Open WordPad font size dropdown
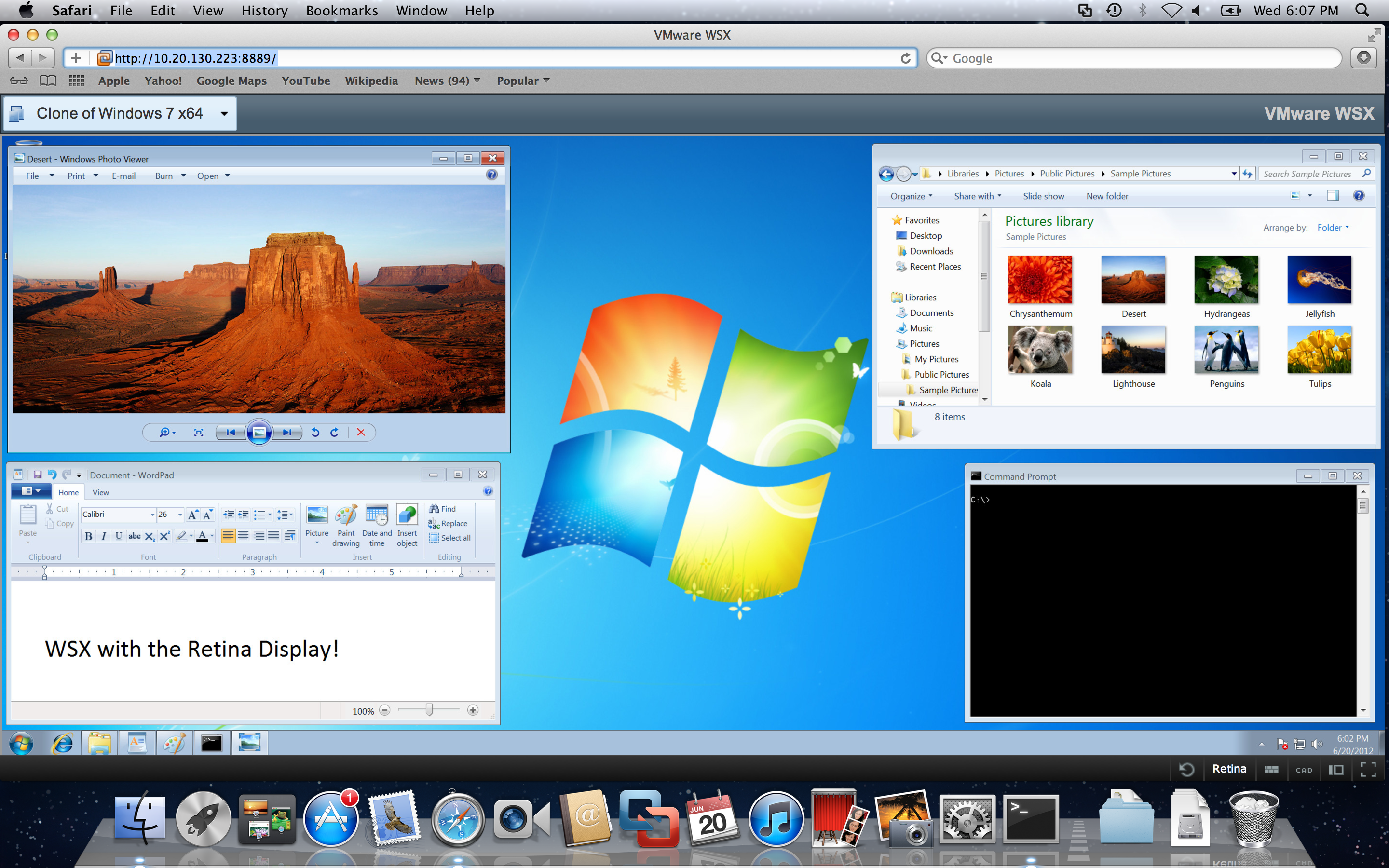Image resolution: width=1389 pixels, height=868 pixels. (x=179, y=515)
